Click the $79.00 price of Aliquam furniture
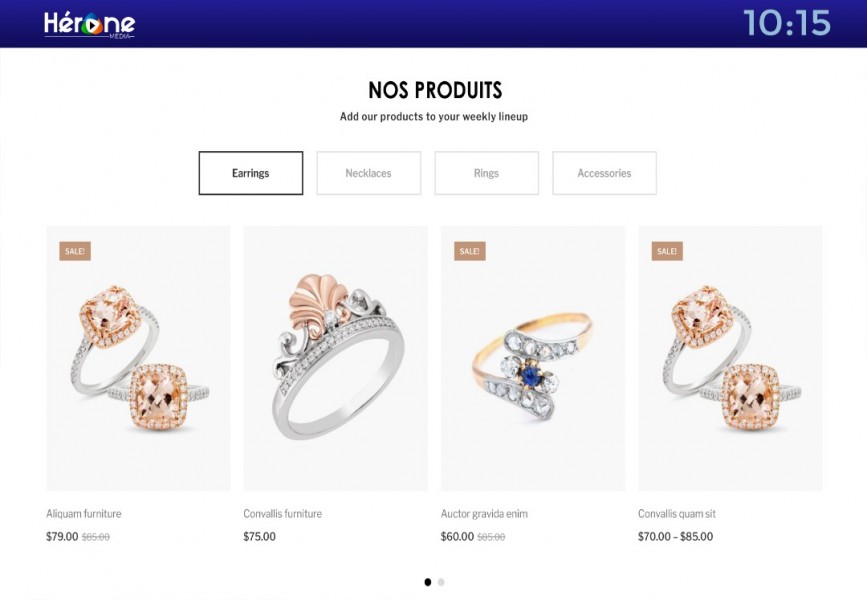Image resolution: width=867 pixels, height=600 pixels. coord(62,536)
